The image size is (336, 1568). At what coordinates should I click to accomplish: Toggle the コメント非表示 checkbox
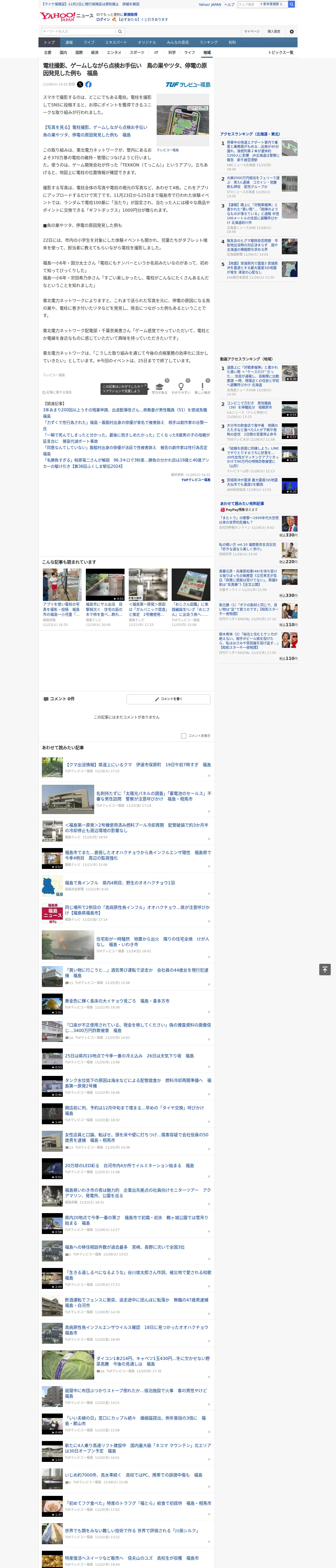[x=183, y=736]
